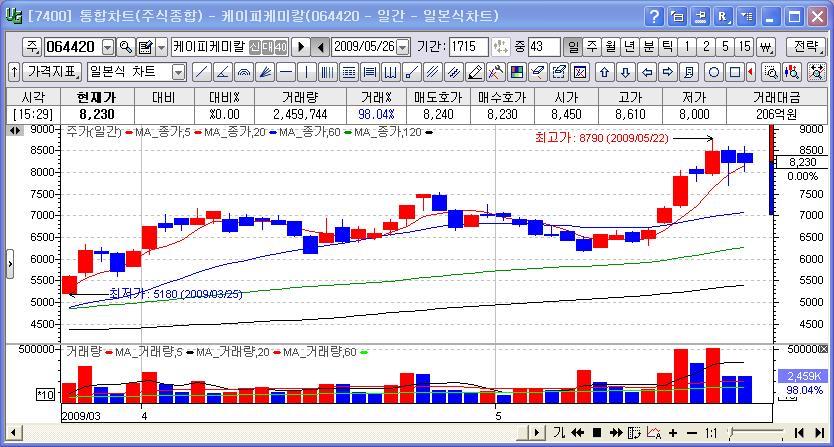Image resolution: width=834 pixels, height=447 pixels.
Task: Click the up arrow button beside 가격지표
Action: [x=14, y=72]
